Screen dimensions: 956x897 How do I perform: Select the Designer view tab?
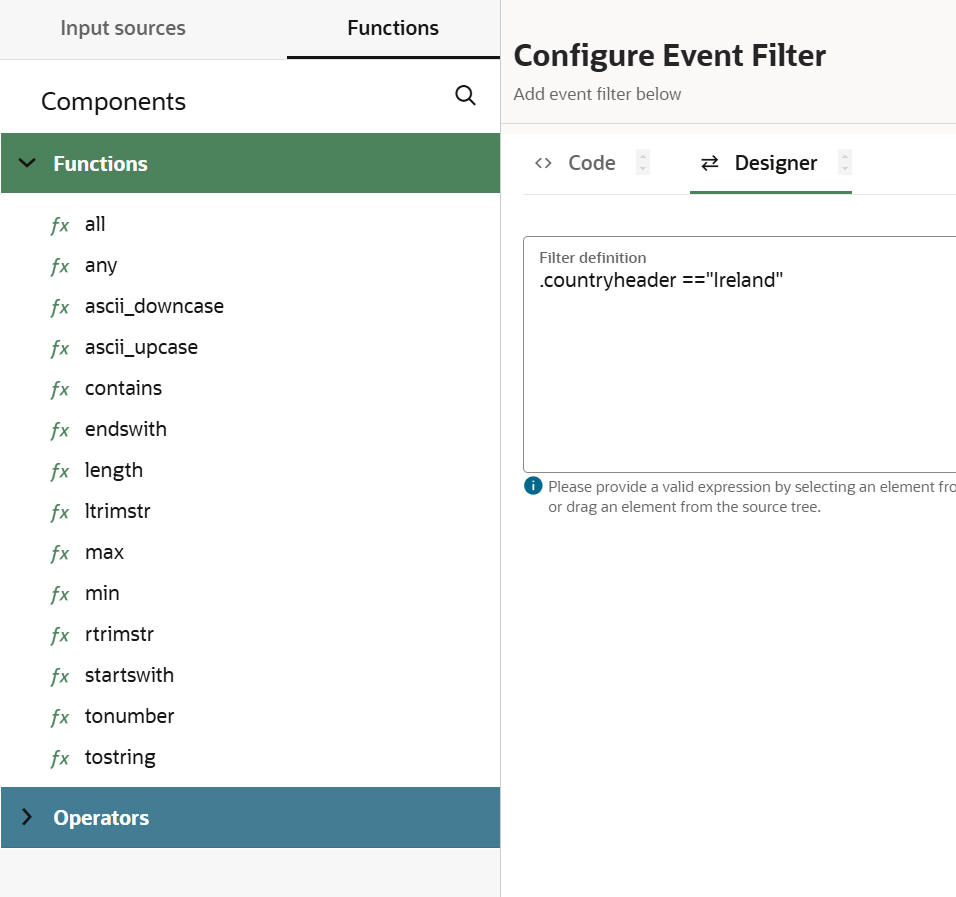pyautogui.click(x=775, y=163)
